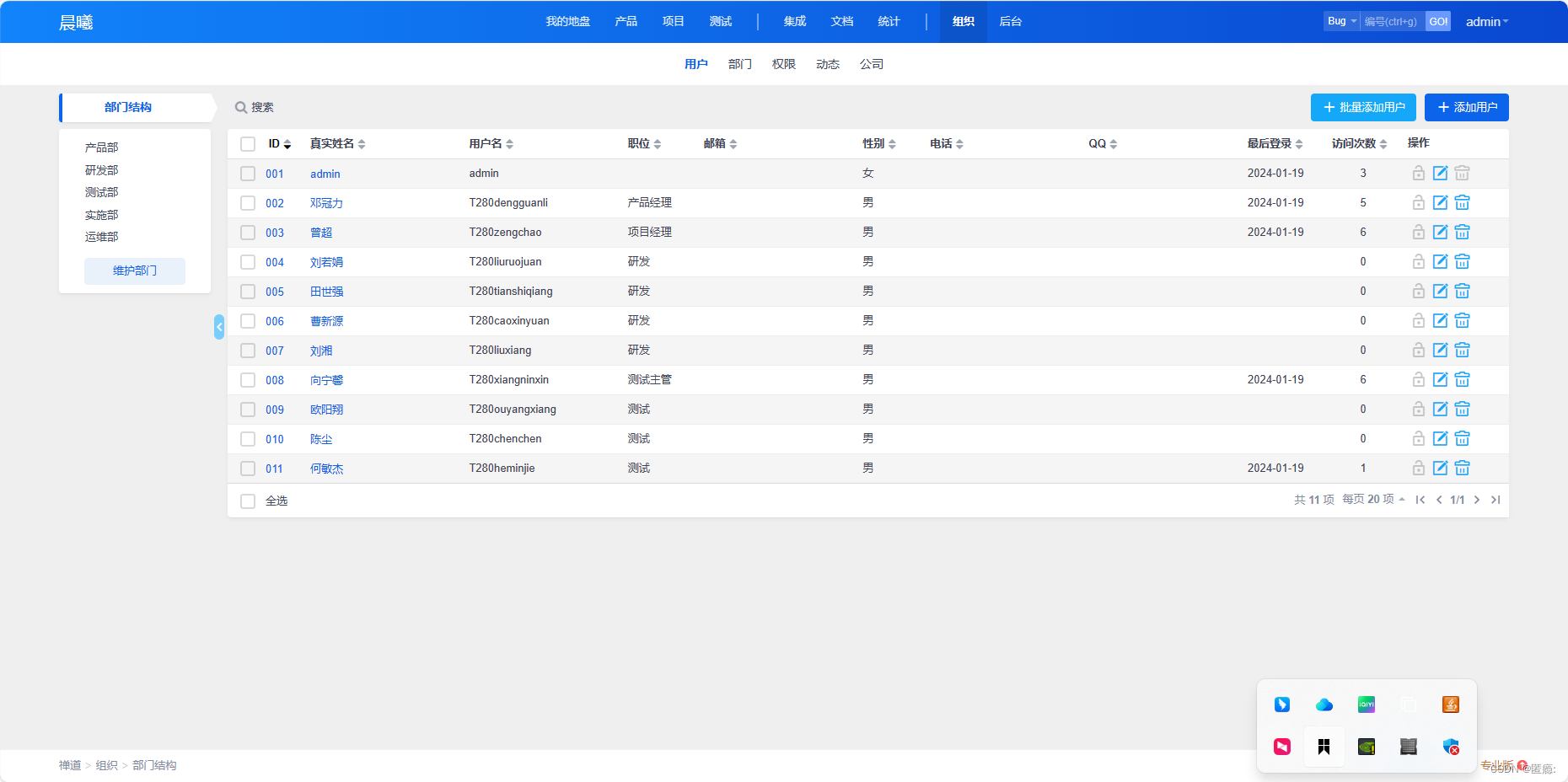Click the NVIDIA tray icon
This screenshot has width=1568, height=782.
click(1367, 747)
